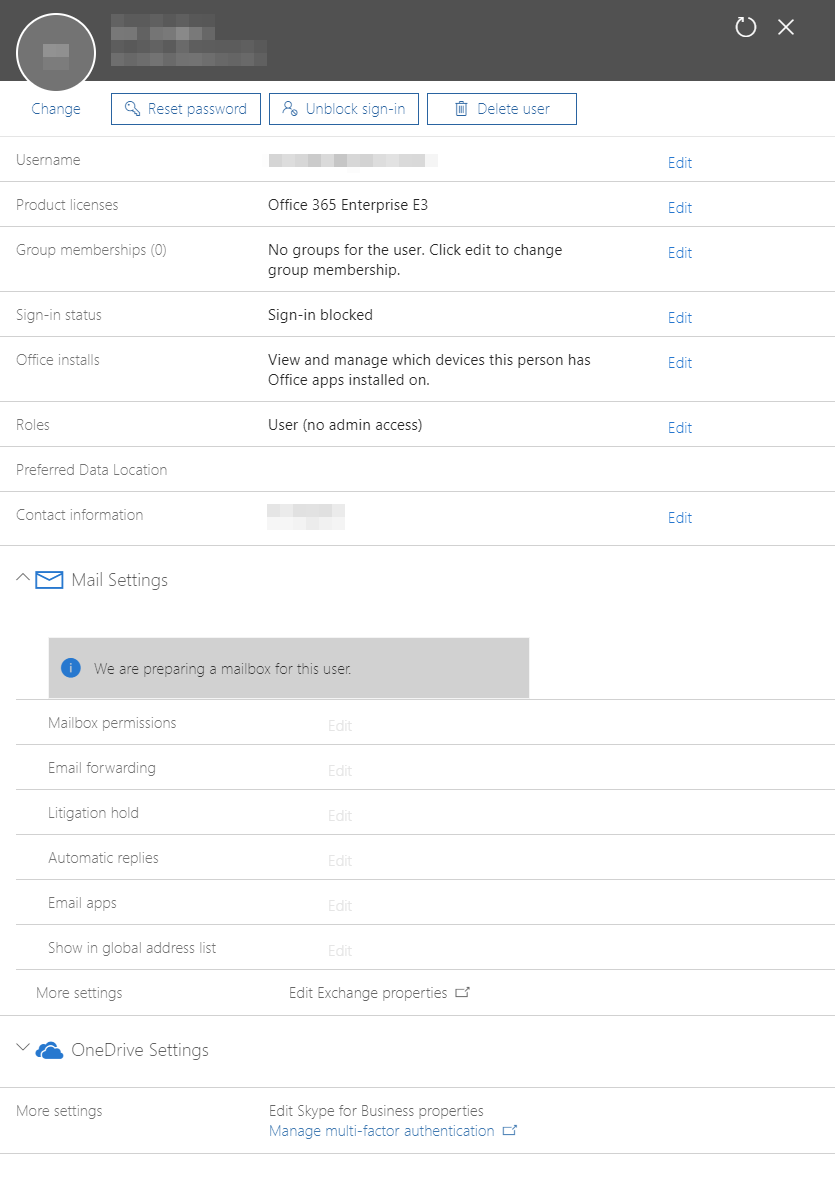This screenshot has width=835, height=1179.
Task: Click the user avatar picture
Action: (56, 53)
